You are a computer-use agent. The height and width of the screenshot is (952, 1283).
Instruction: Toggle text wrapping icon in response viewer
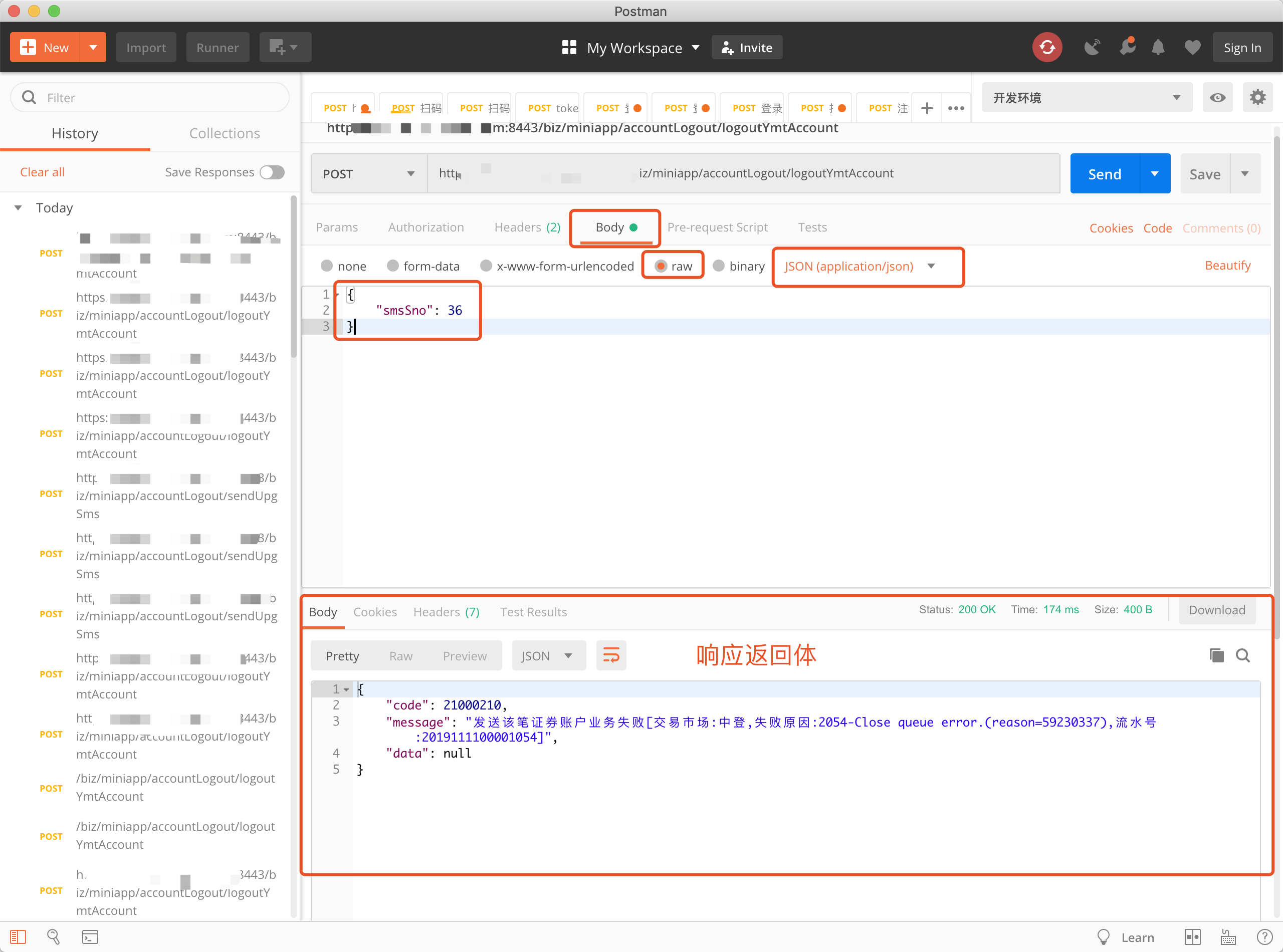(611, 655)
